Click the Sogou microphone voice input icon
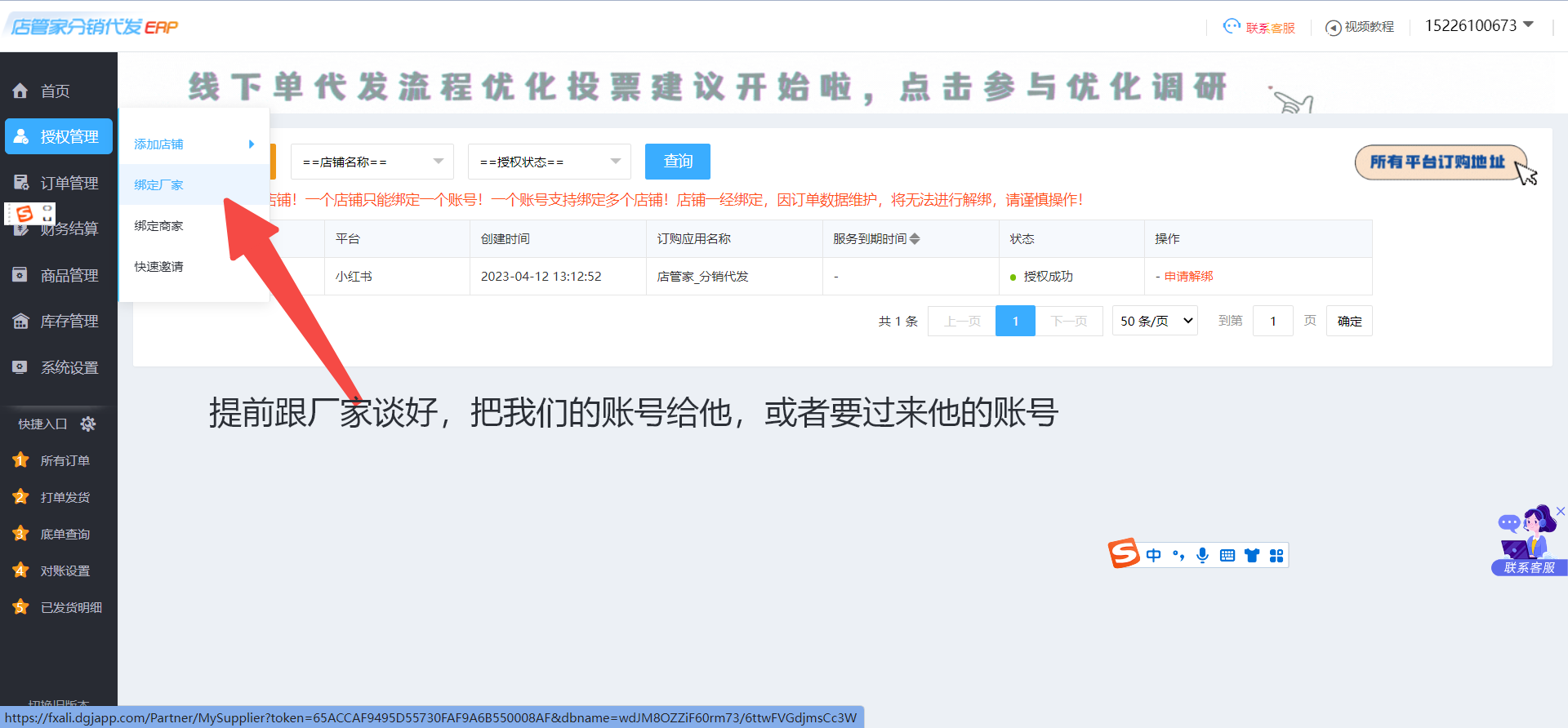1568x728 pixels. click(1202, 556)
